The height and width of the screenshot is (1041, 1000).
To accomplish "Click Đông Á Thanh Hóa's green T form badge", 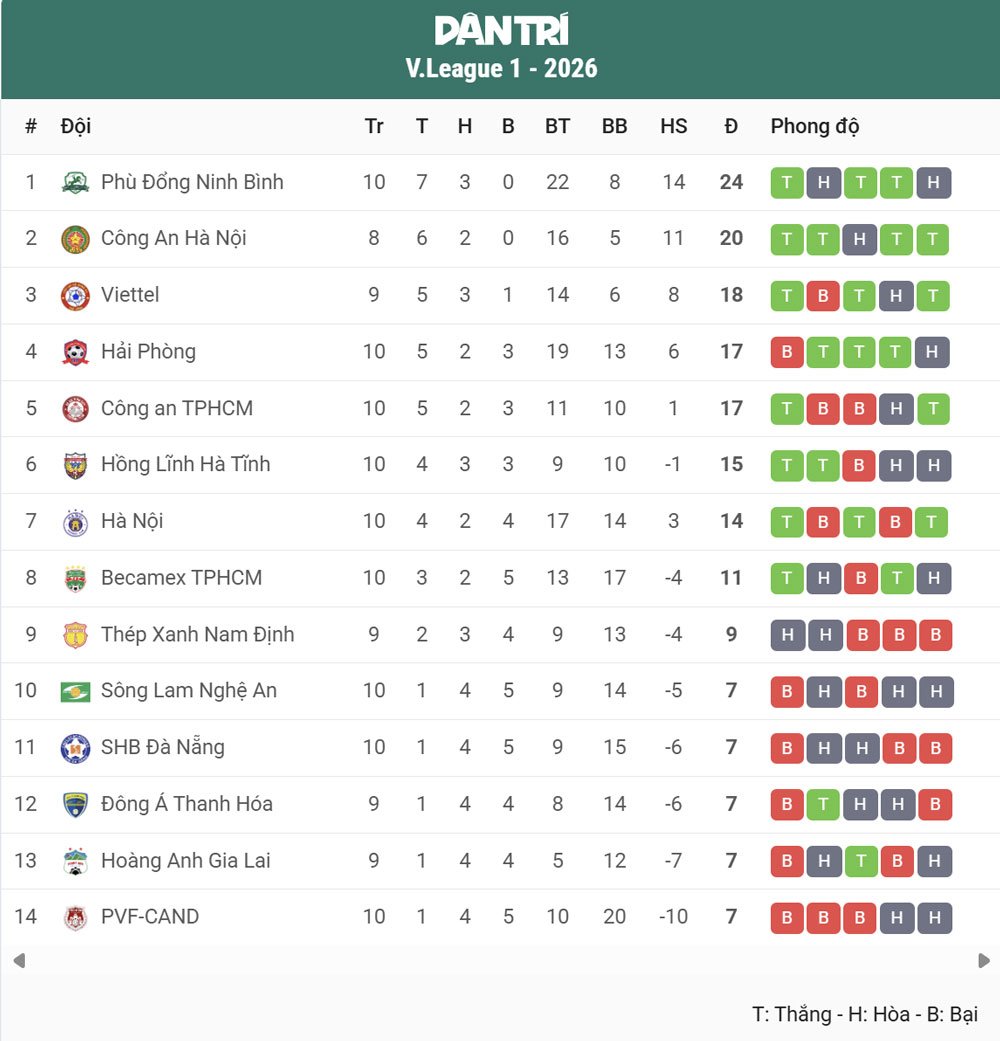I will point(824,804).
